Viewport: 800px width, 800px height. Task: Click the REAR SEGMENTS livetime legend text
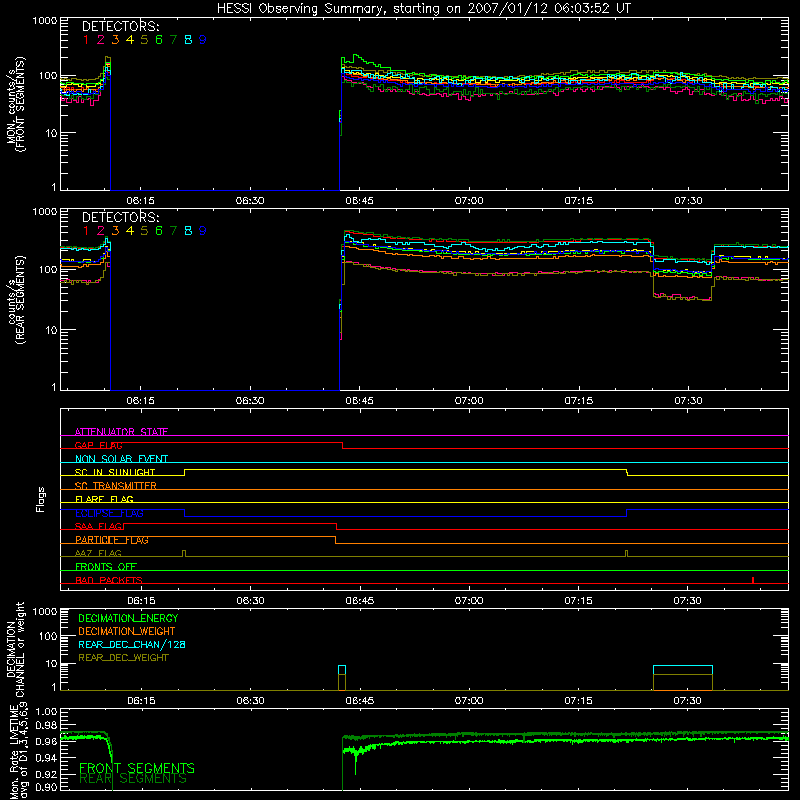[133, 779]
